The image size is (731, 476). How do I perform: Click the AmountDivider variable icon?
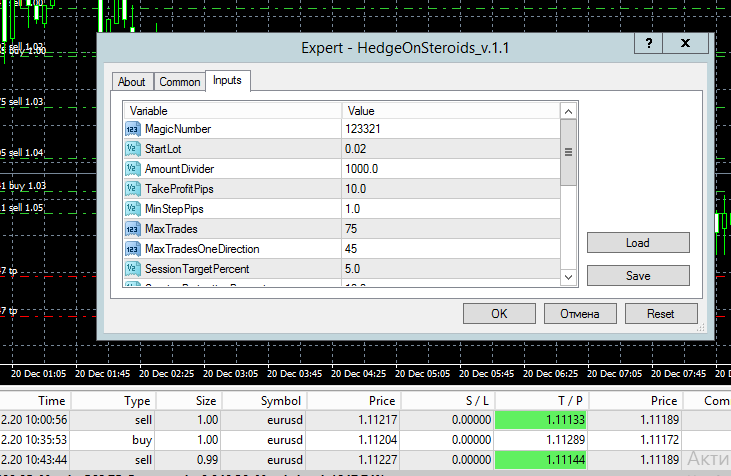(x=132, y=169)
